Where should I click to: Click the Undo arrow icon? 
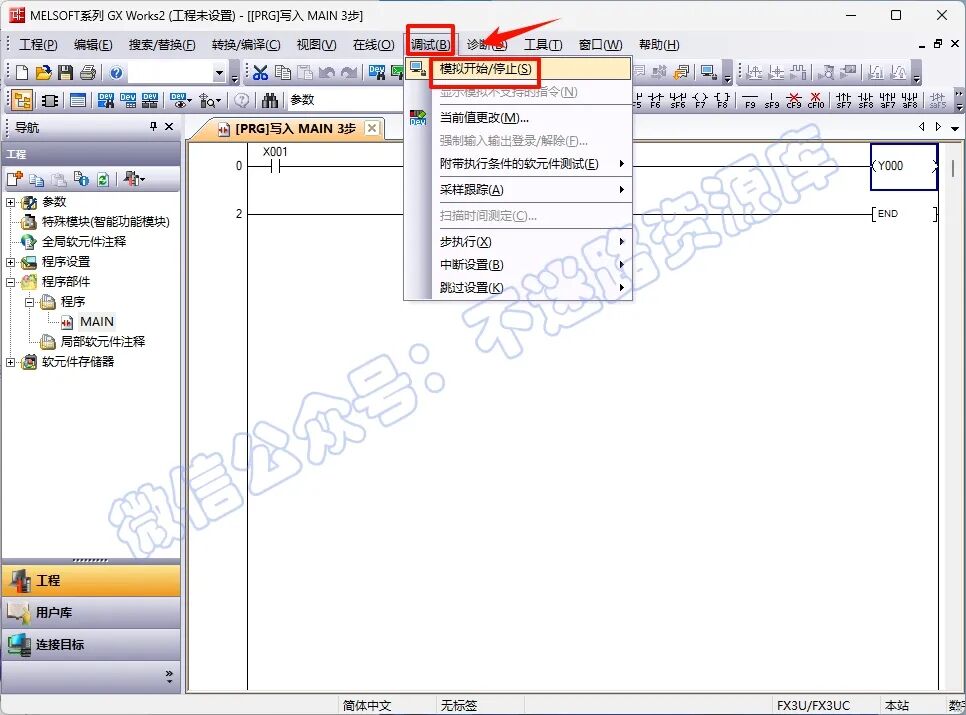coord(327,73)
